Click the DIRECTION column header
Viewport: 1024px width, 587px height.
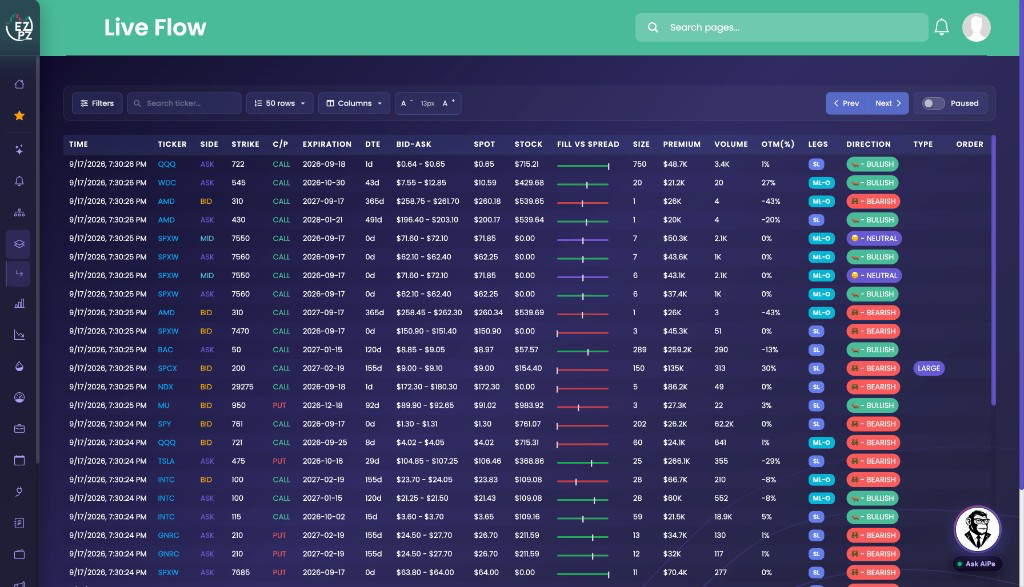pyautogui.click(x=869, y=144)
